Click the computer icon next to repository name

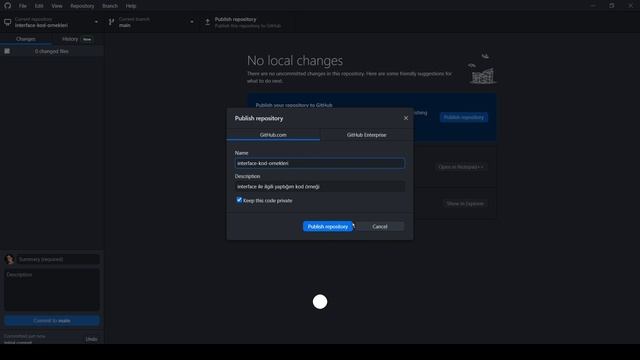(7, 22)
